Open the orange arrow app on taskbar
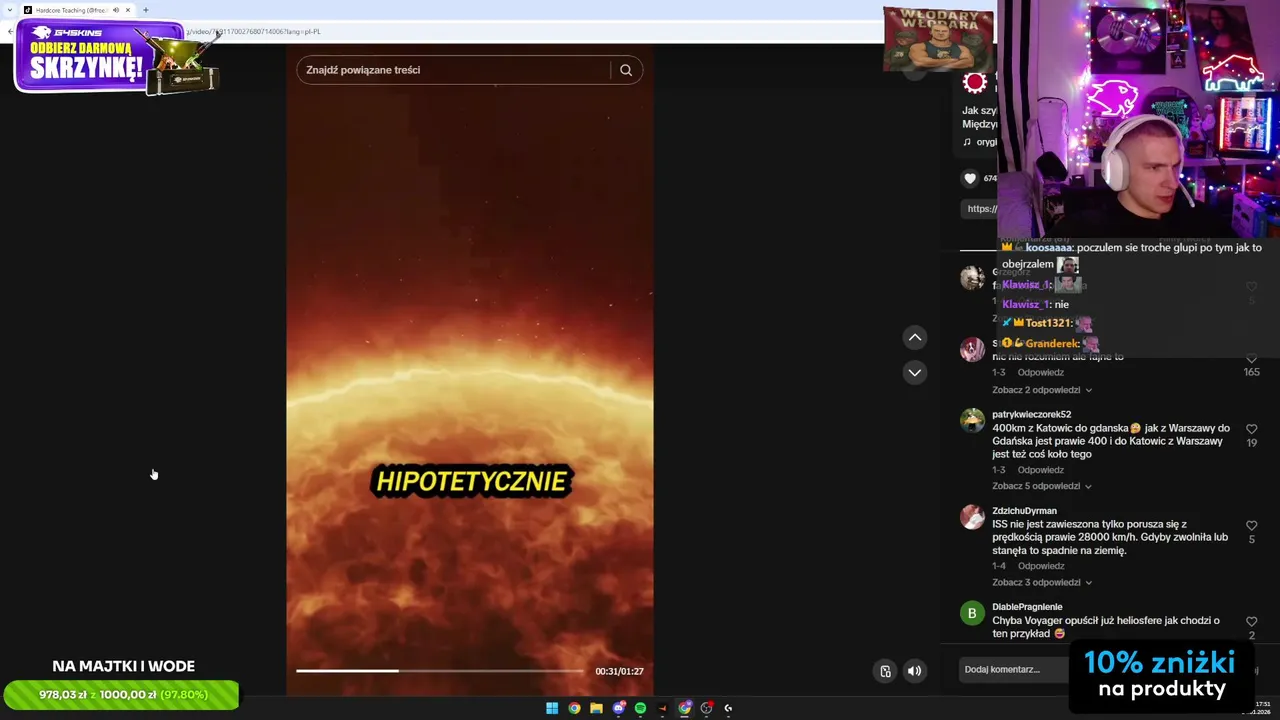Viewport: 1280px width, 720px height. tap(662, 708)
